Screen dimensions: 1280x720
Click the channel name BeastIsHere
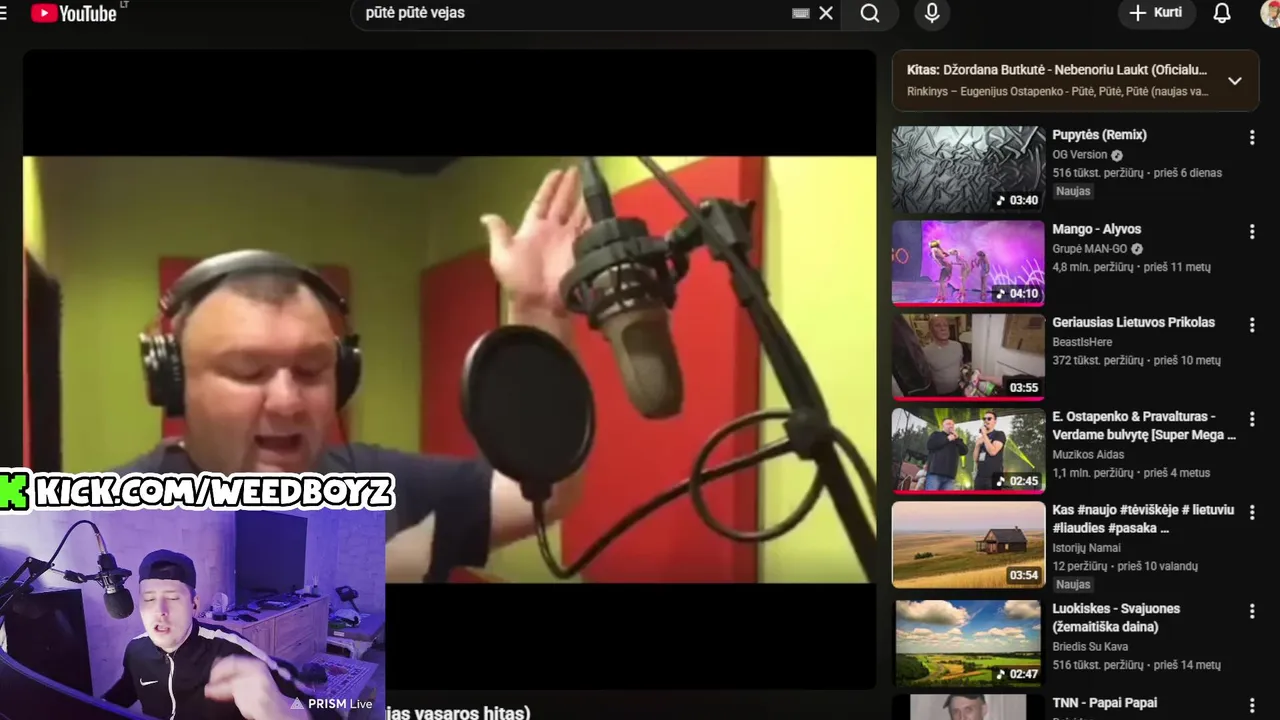(1082, 342)
